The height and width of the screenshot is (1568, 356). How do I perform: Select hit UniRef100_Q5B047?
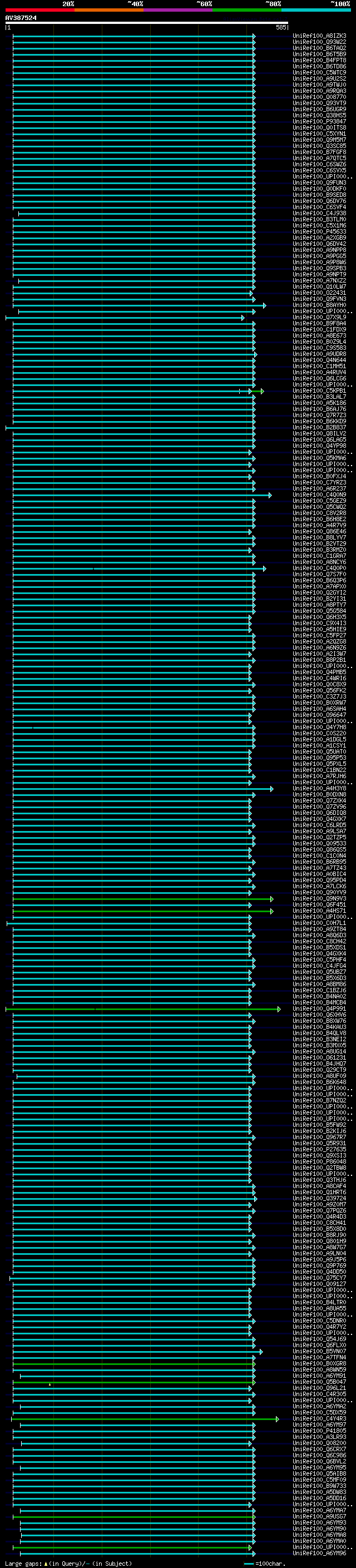click(x=319, y=1382)
